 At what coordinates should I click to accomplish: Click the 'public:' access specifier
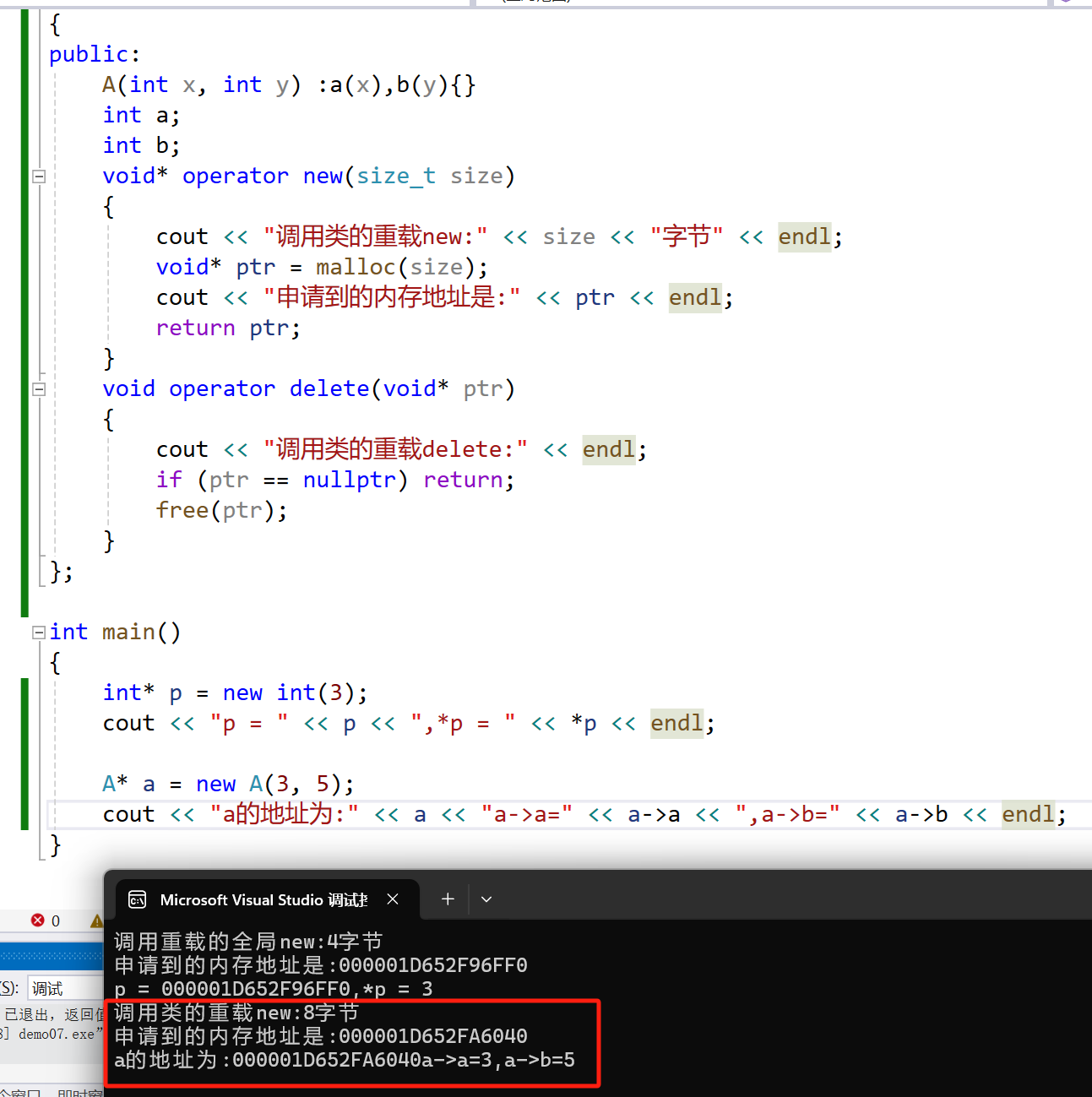95,54
